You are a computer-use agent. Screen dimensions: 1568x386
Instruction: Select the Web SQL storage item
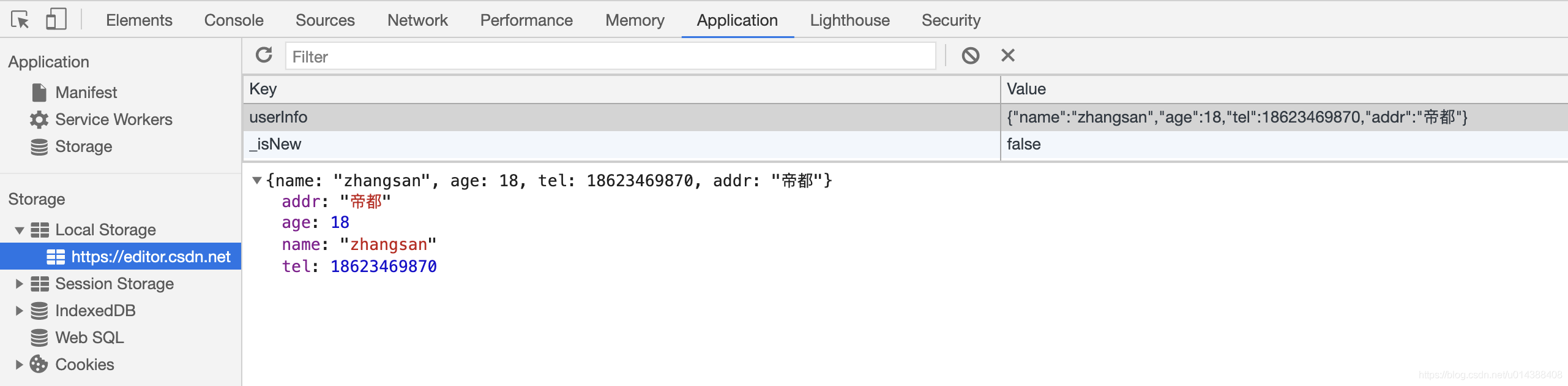coord(89,338)
